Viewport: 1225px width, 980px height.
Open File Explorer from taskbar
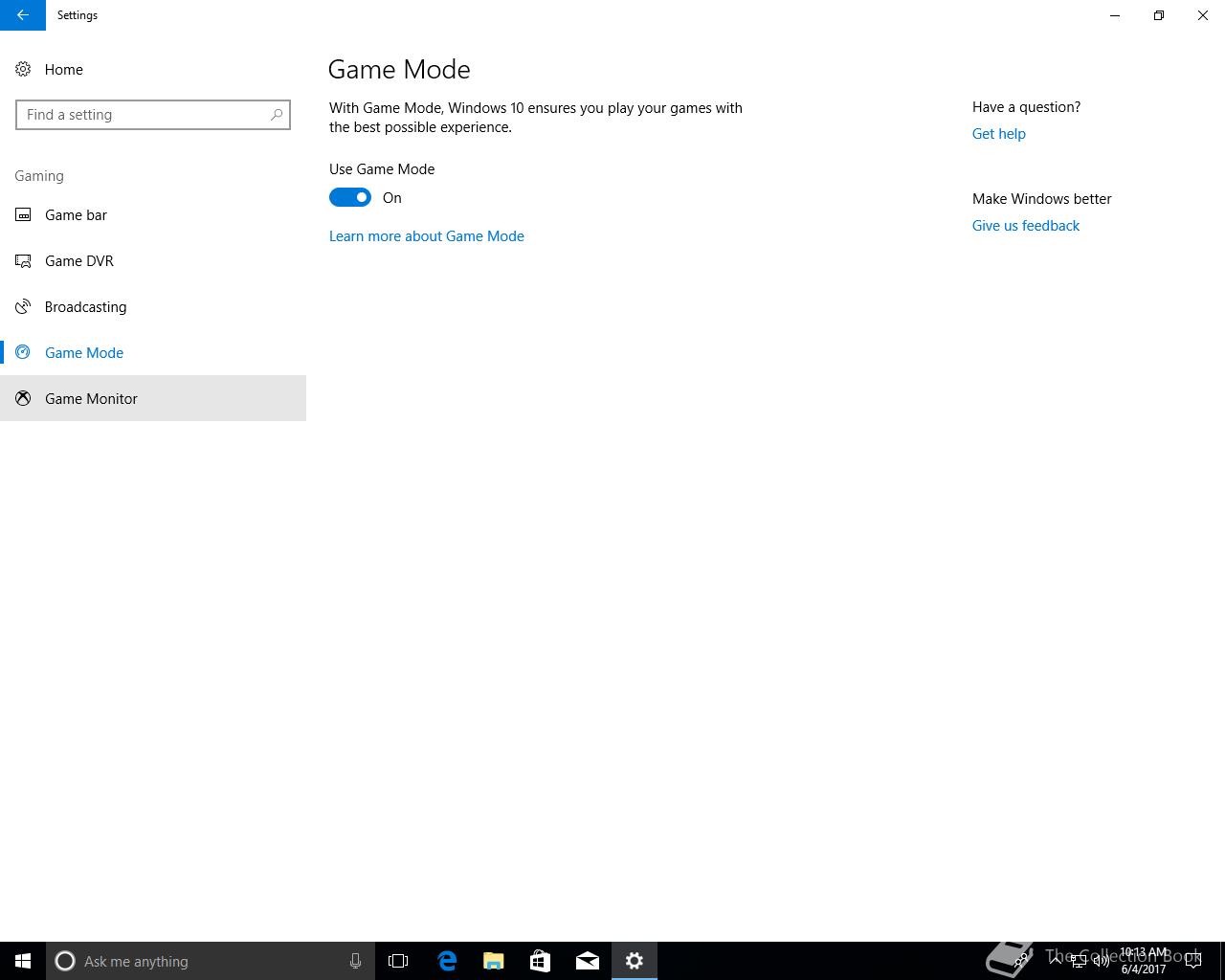[x=494, y=961]
